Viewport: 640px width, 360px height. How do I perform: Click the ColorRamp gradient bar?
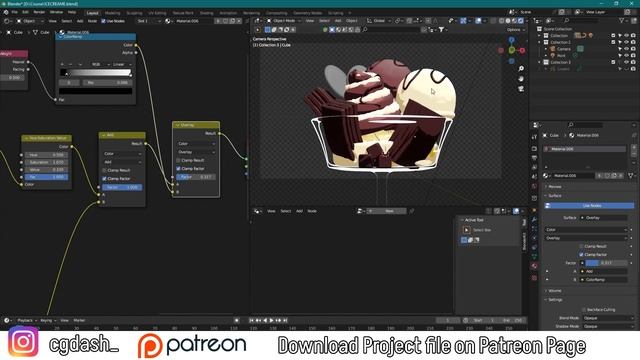coord(97,73)
